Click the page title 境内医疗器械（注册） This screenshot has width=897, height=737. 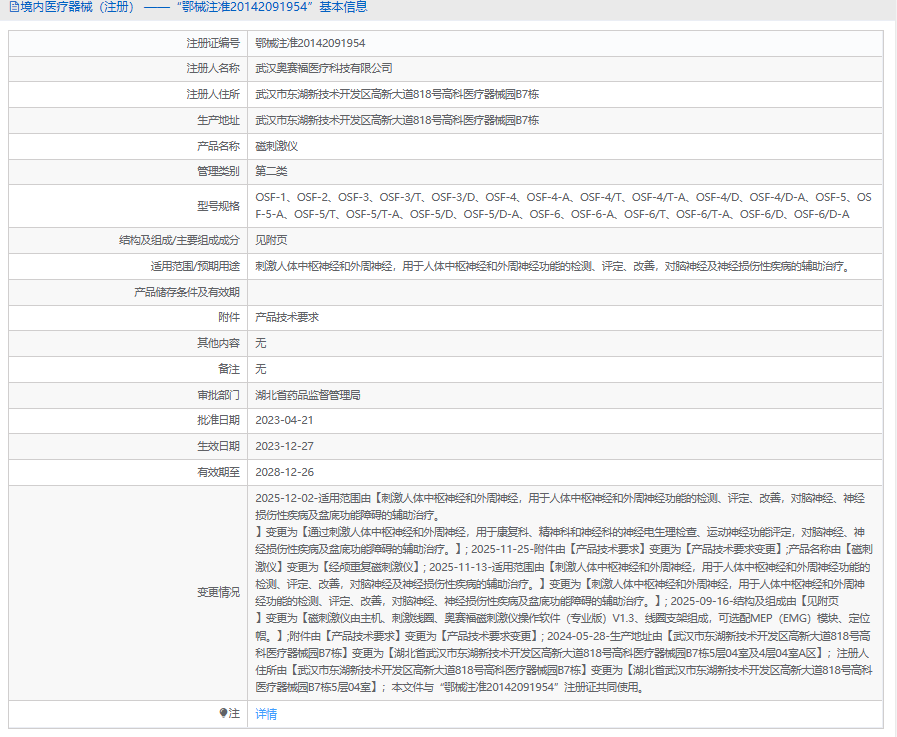78,7
